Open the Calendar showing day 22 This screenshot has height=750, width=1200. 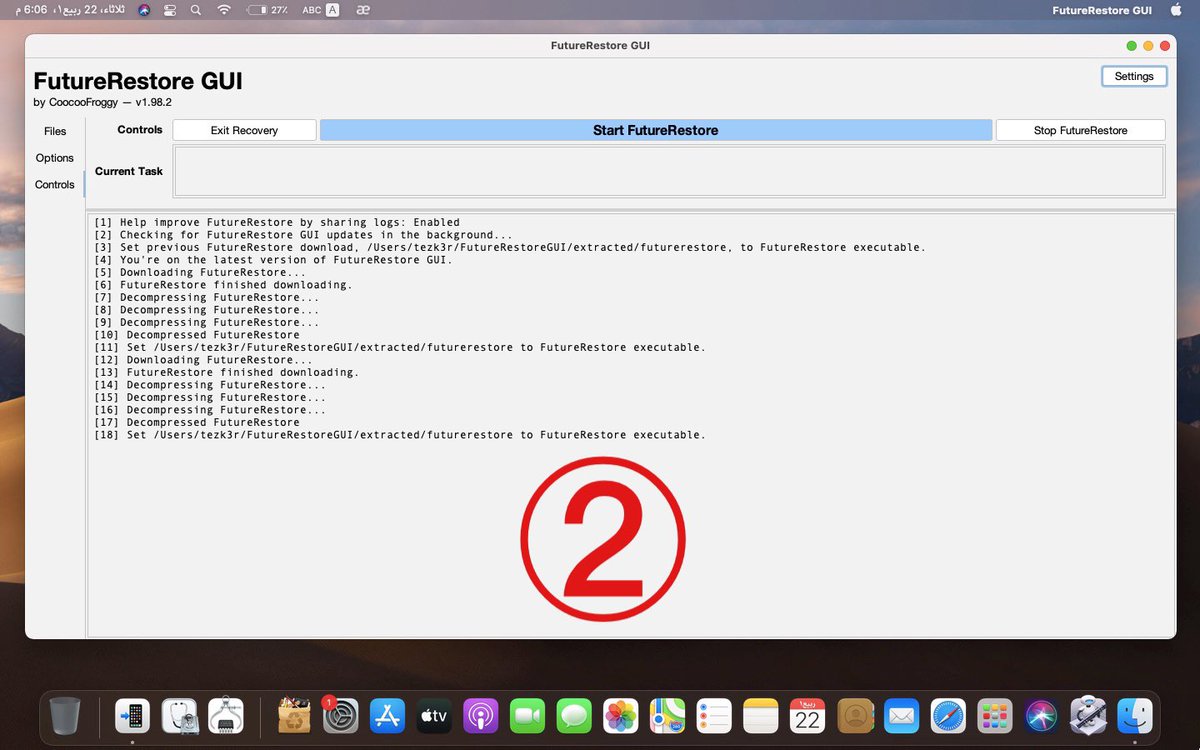807,716
